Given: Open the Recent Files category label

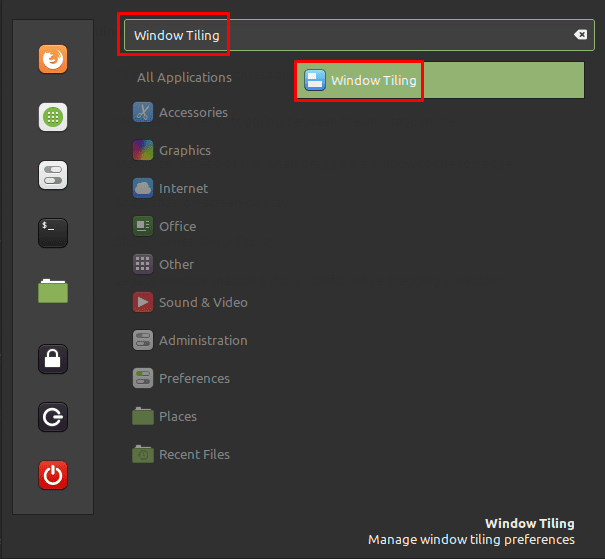Looking at the screenshot, I should (194, 454).
